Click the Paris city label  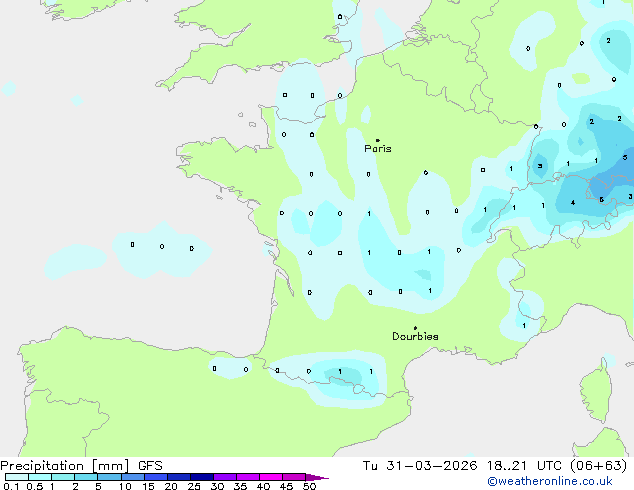378,149
